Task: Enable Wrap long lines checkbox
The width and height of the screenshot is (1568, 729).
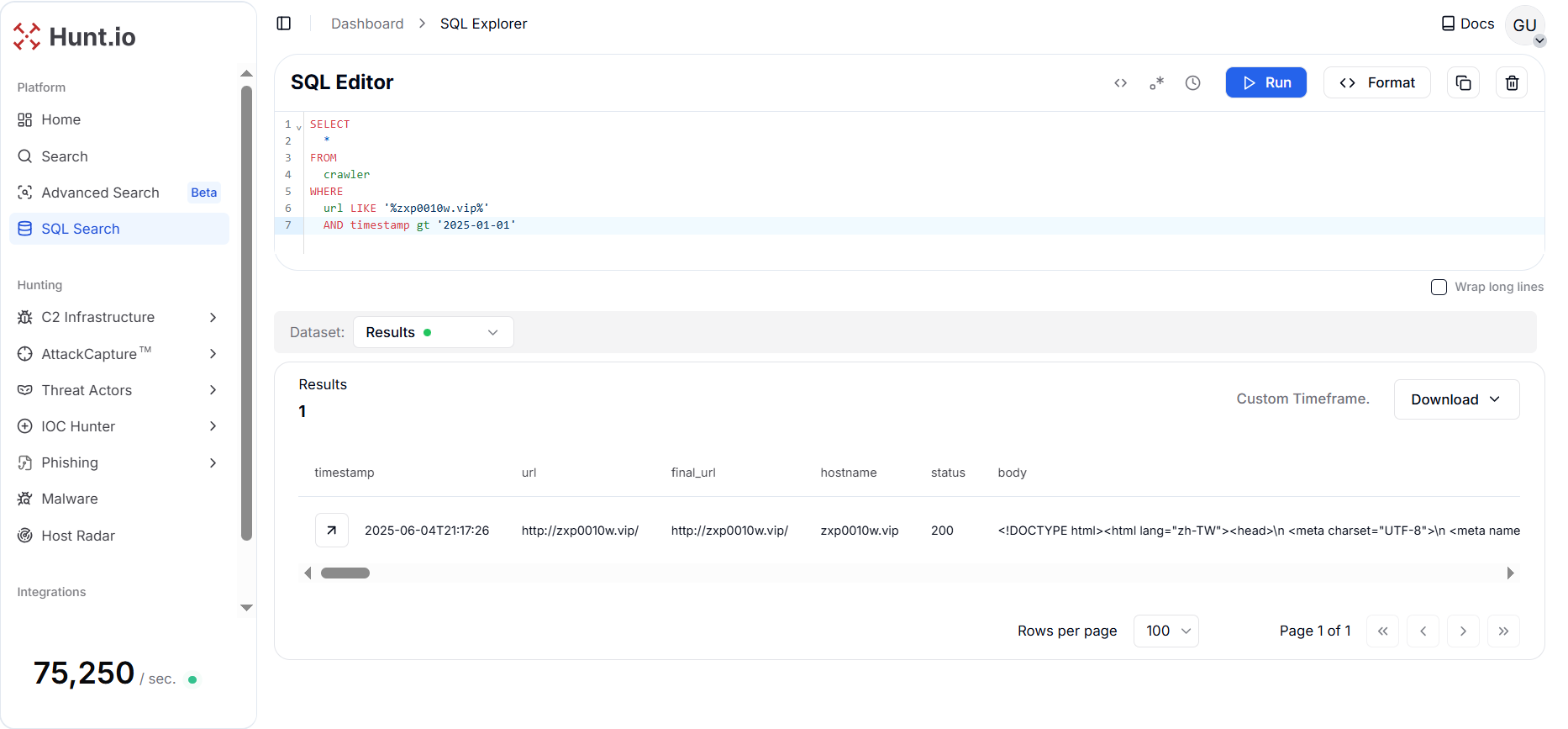Action: click(1439, 287)
